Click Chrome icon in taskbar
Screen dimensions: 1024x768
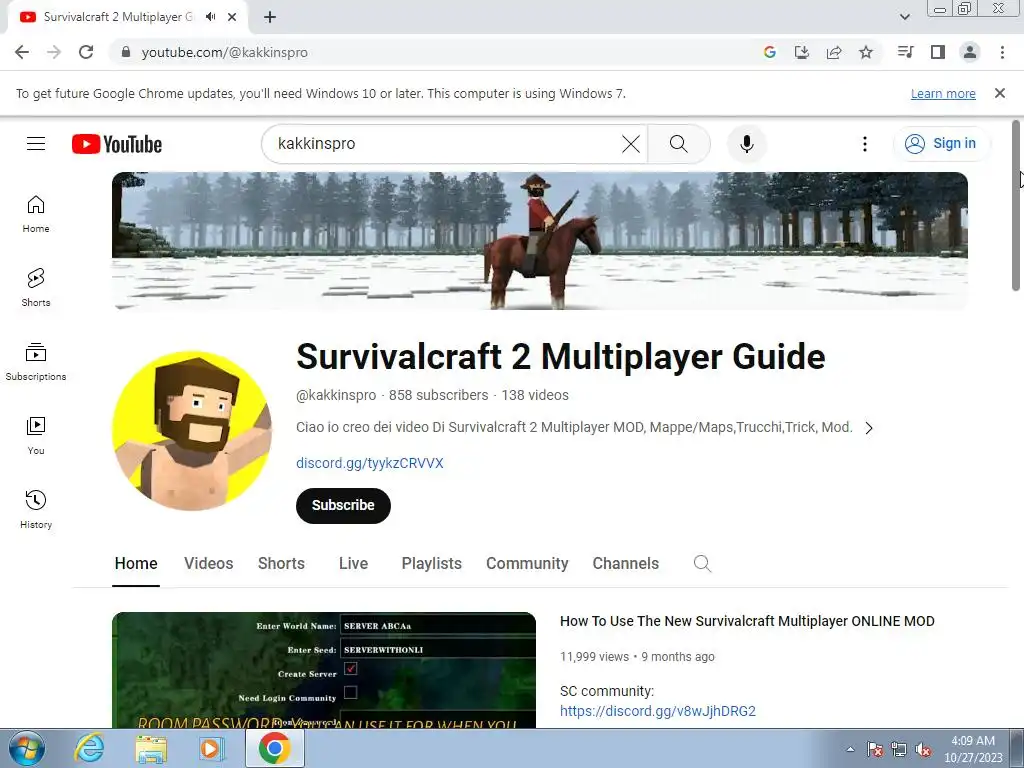click(274, 748)
